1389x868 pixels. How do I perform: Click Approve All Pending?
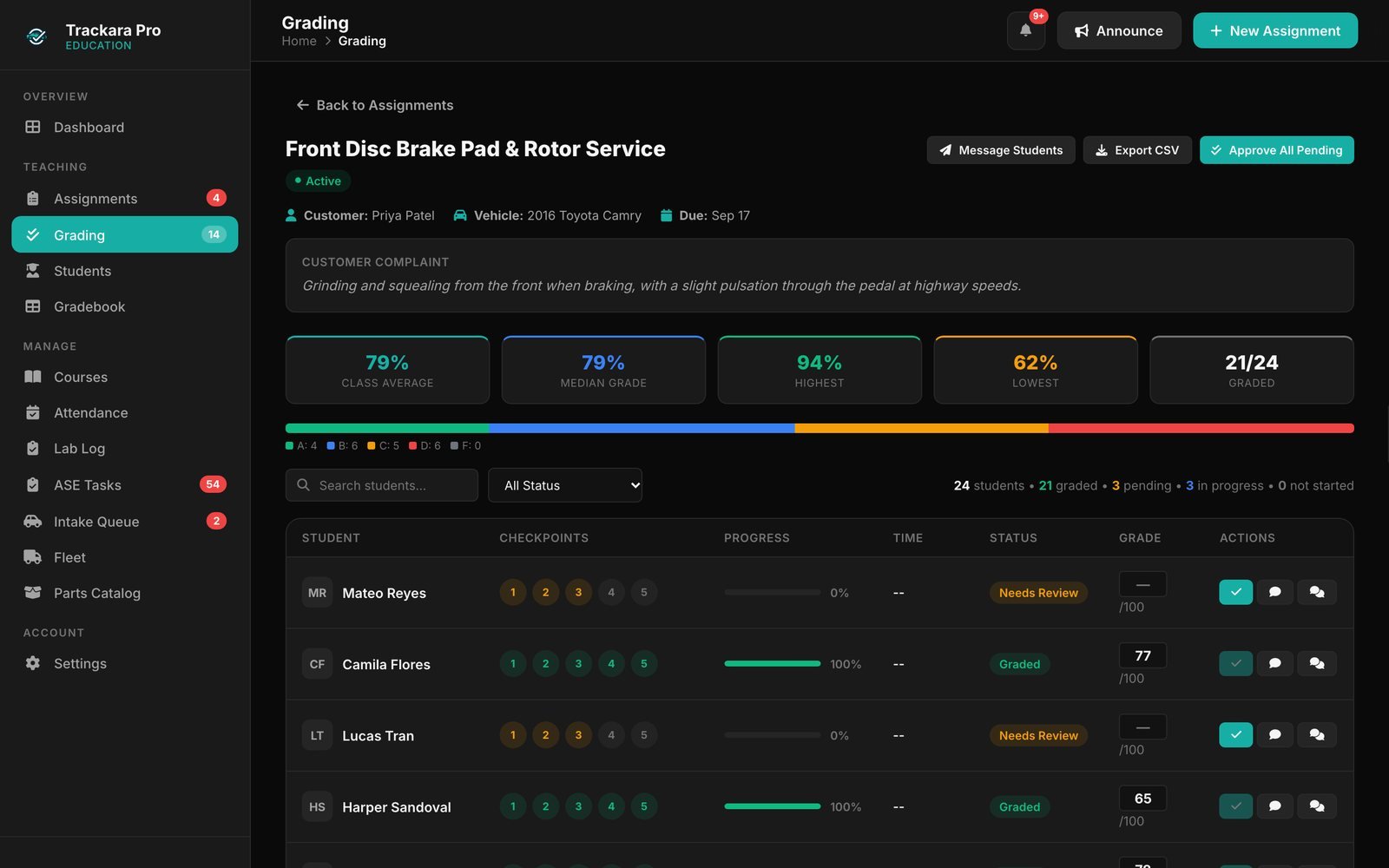[x=1276, y=150]
